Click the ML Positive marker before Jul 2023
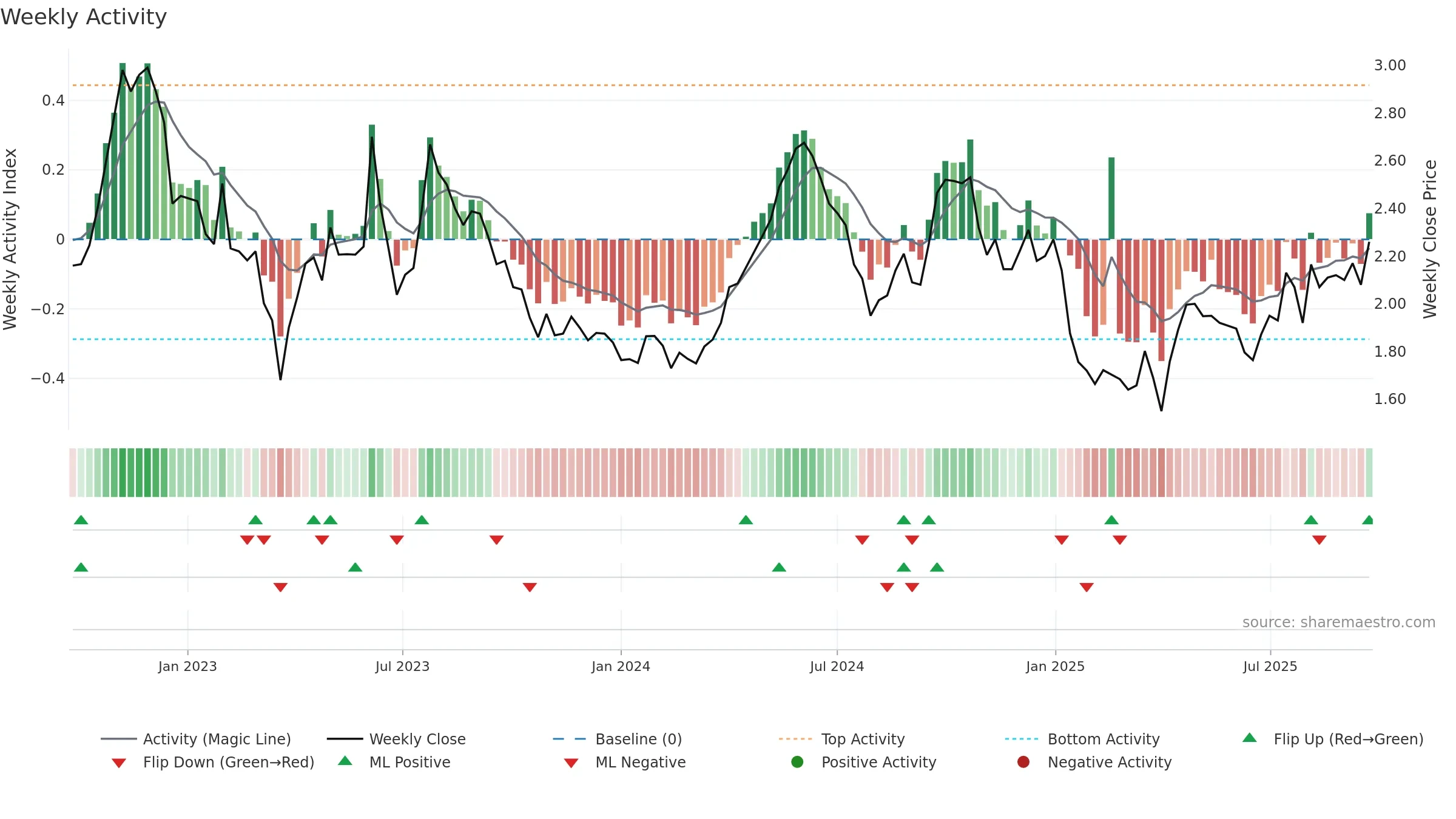Image resolution: width=1456 pixels, height=819 pixels. click(x=355, y=567)
